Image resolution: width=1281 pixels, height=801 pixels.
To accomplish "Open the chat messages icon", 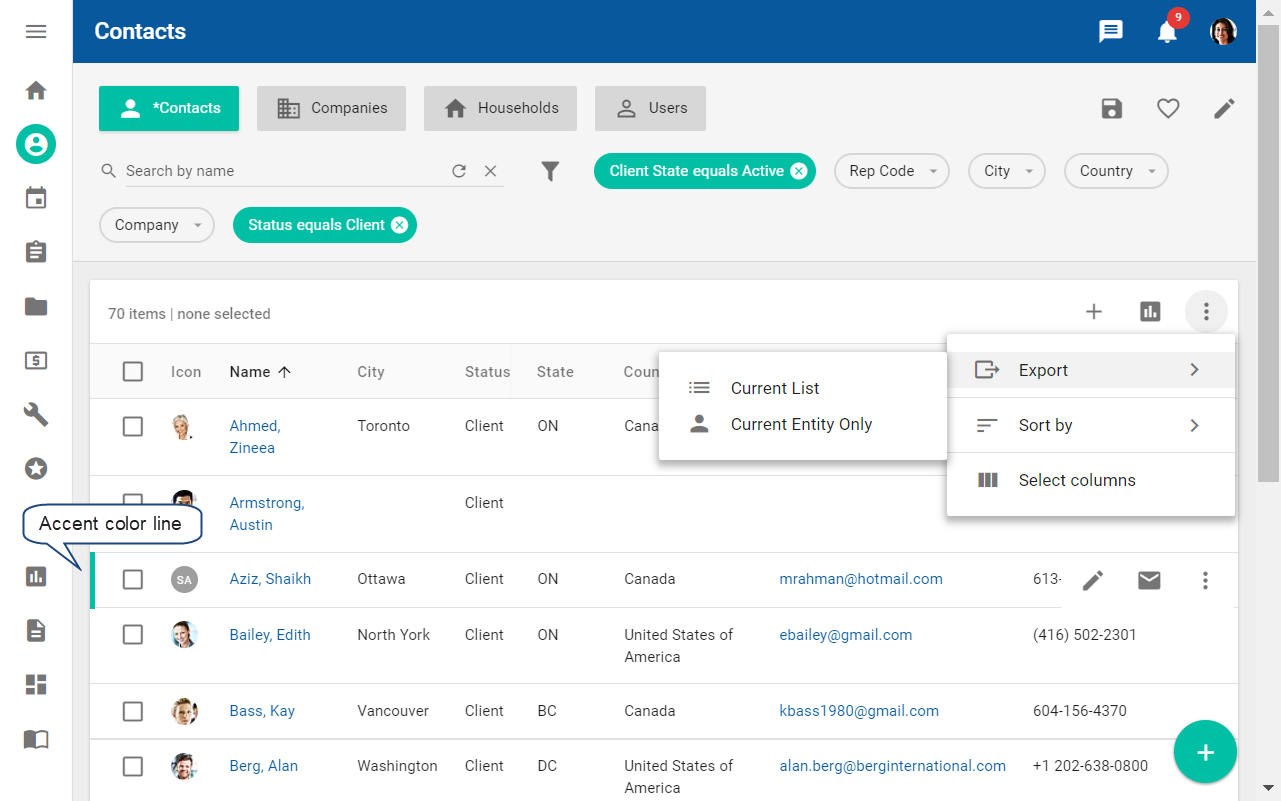I will (x=1111, y=32).
